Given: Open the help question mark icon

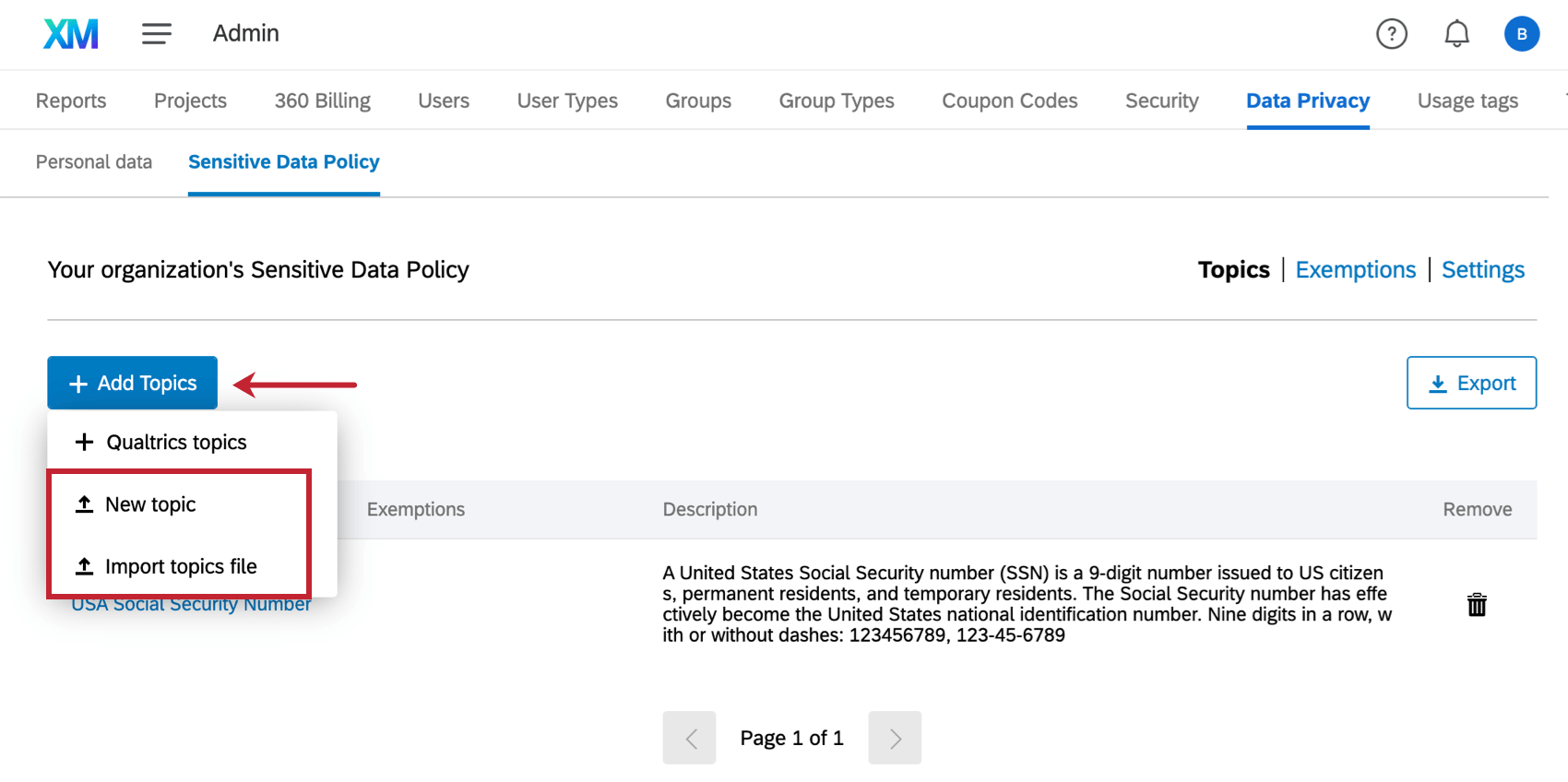Looking at the screenshot, I should (1391, 34).
